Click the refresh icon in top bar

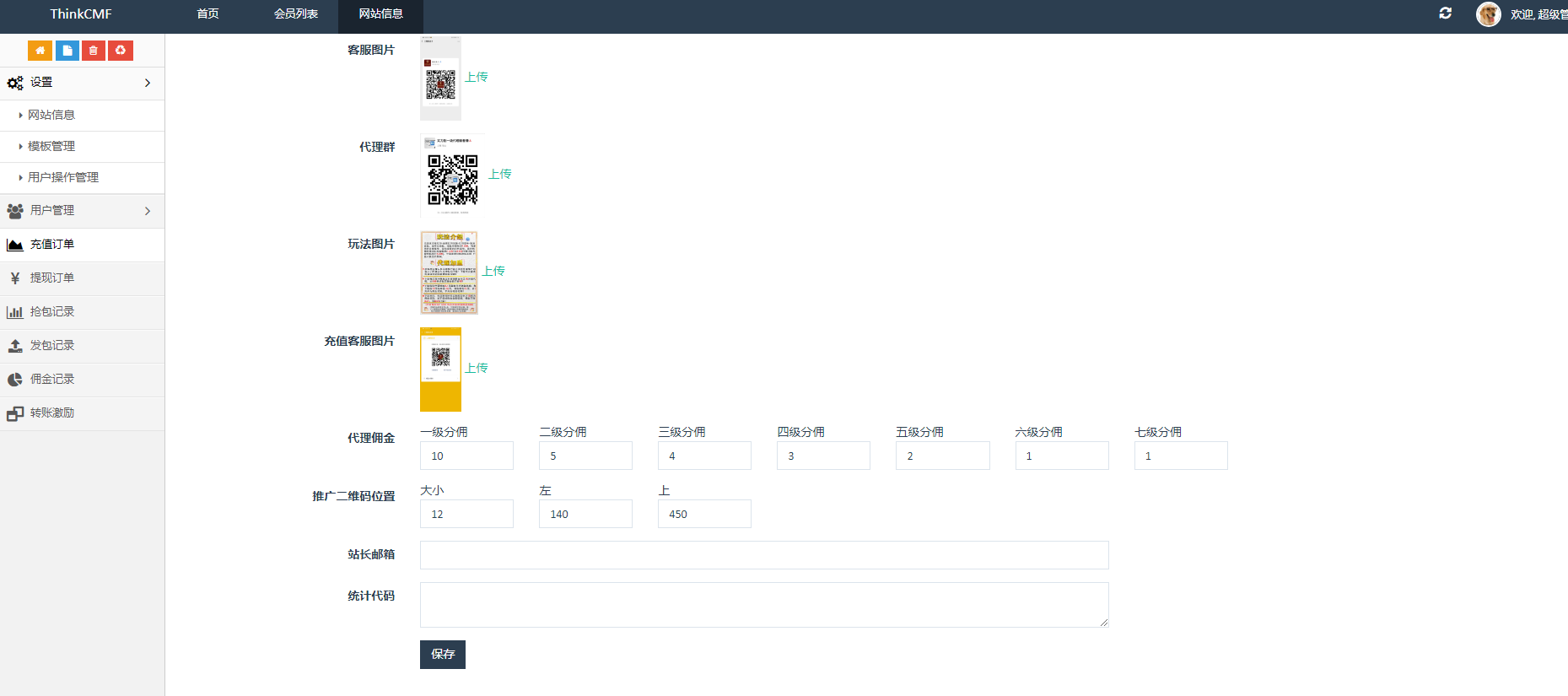point(1445,13)
